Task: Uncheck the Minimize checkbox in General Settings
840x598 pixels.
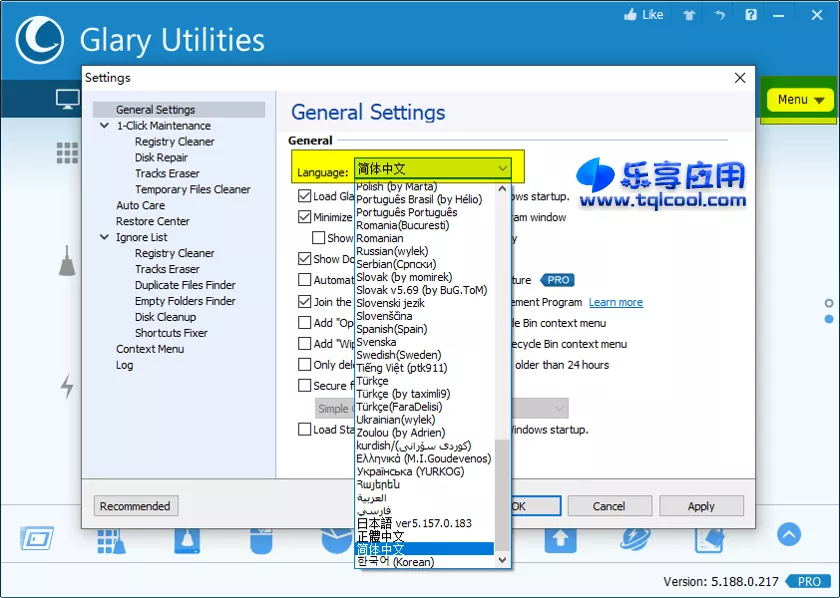Action: pos(305,217)
